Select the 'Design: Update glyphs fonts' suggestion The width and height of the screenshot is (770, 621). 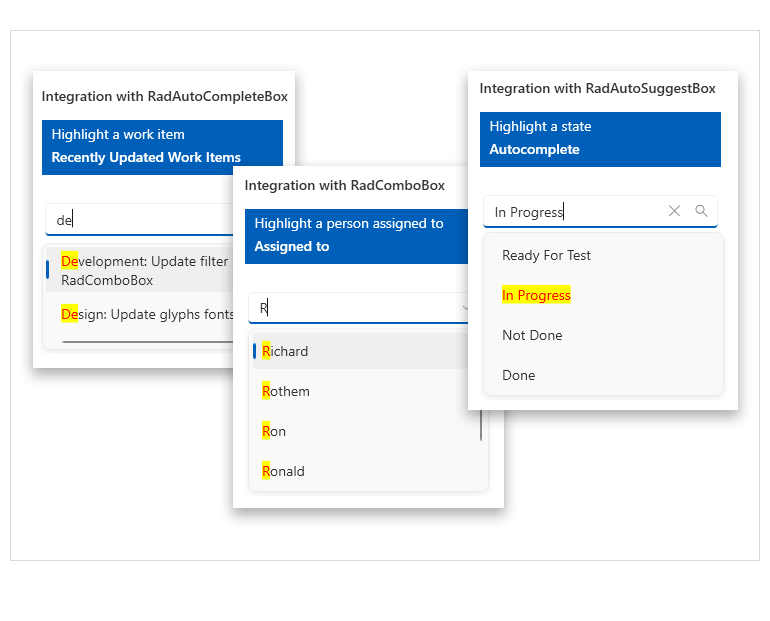(140, 314)
